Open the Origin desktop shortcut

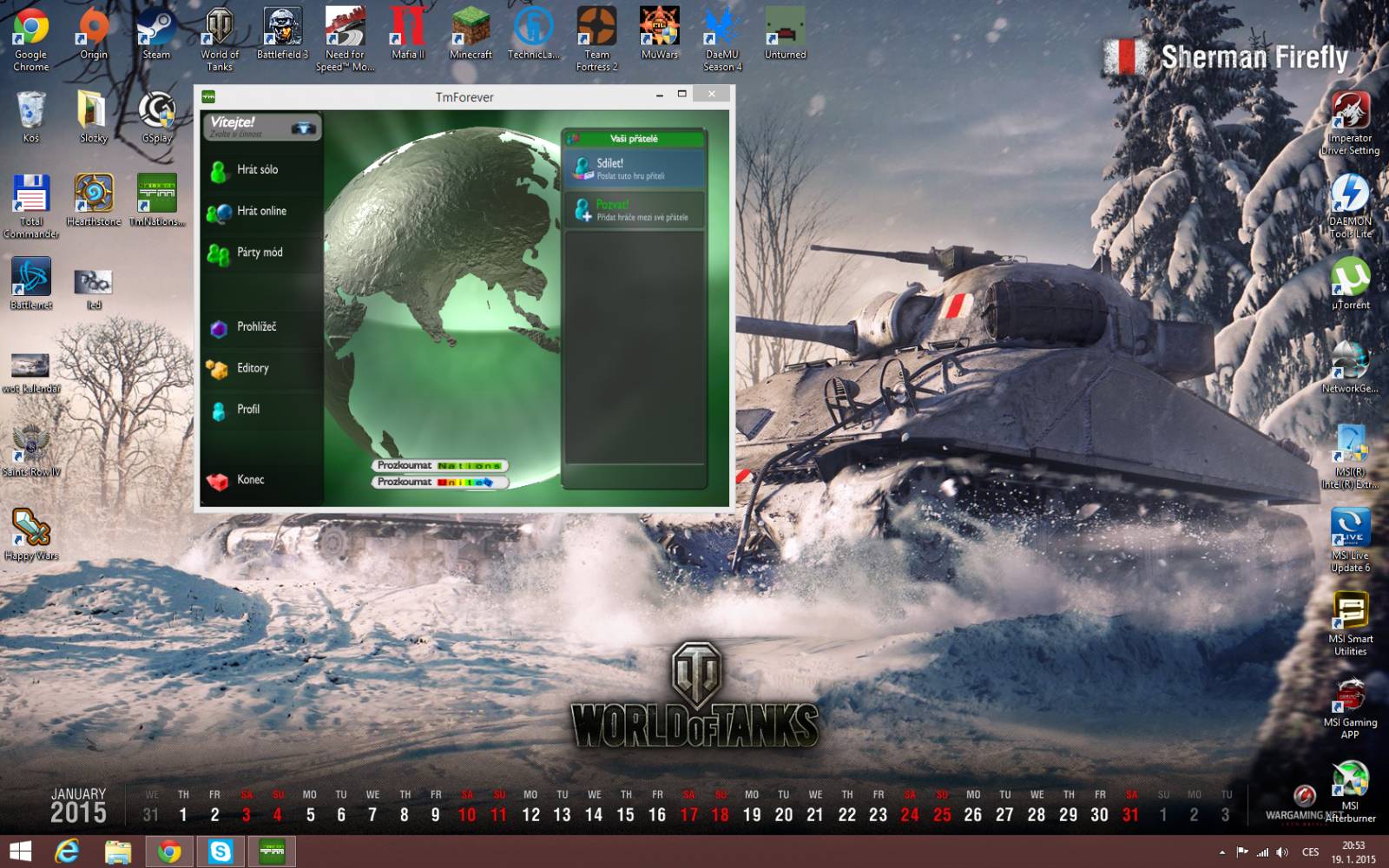tap(94, 35)
